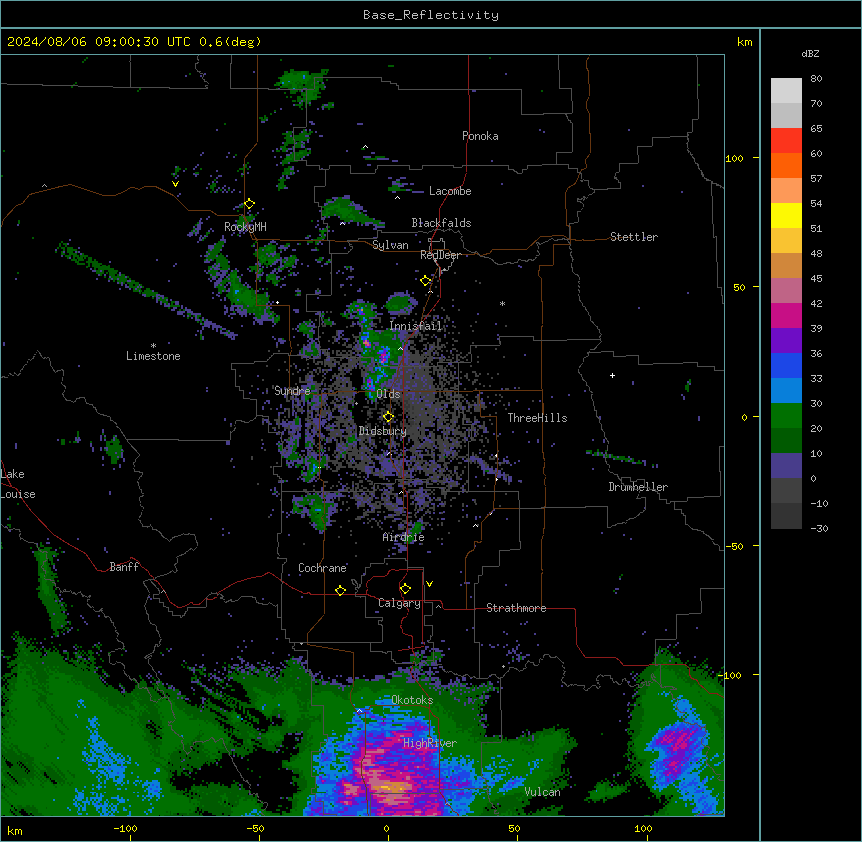Click the Sylvan label
Screen dimensions: 862x842
390,245
